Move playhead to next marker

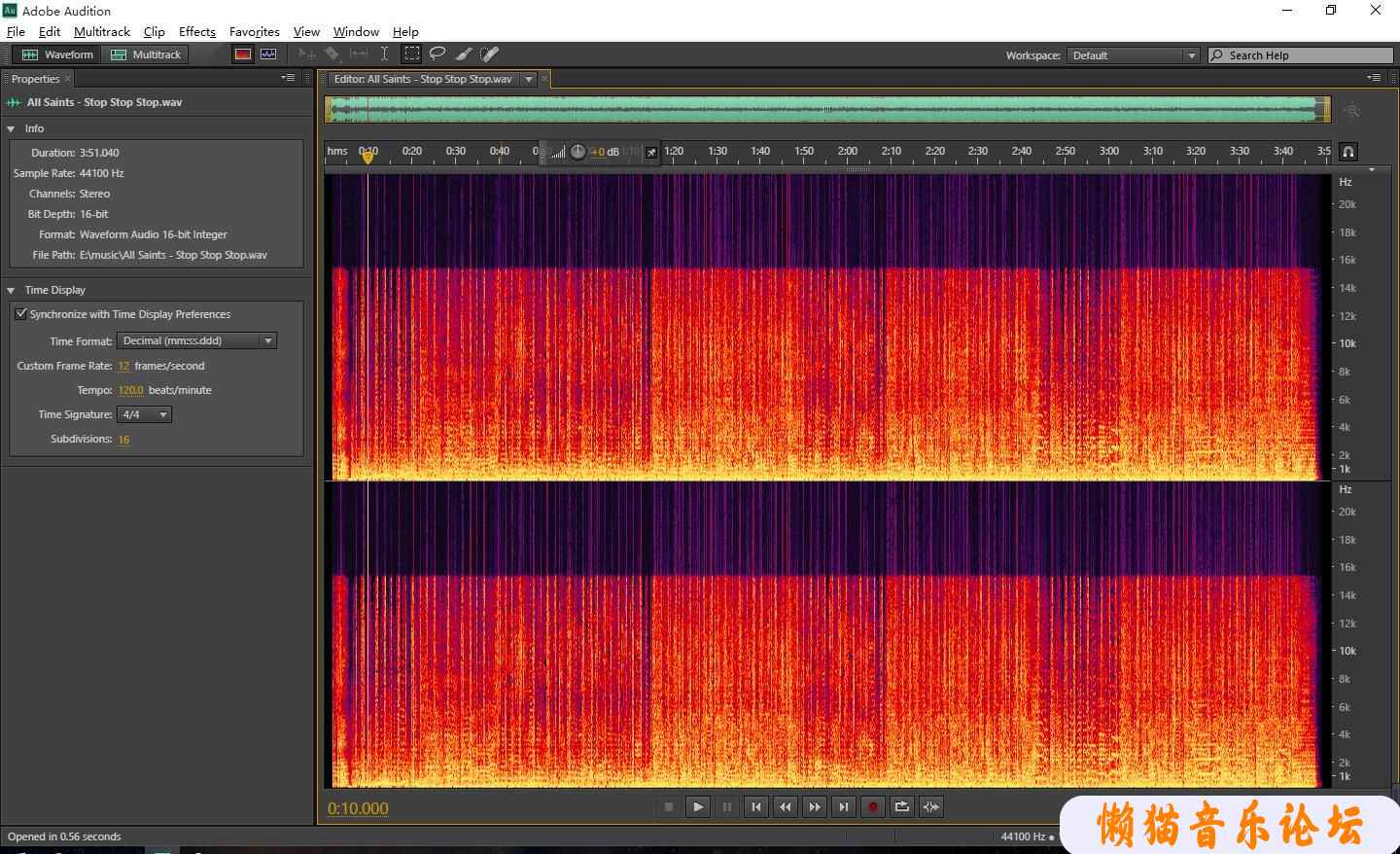pos(844,806)
